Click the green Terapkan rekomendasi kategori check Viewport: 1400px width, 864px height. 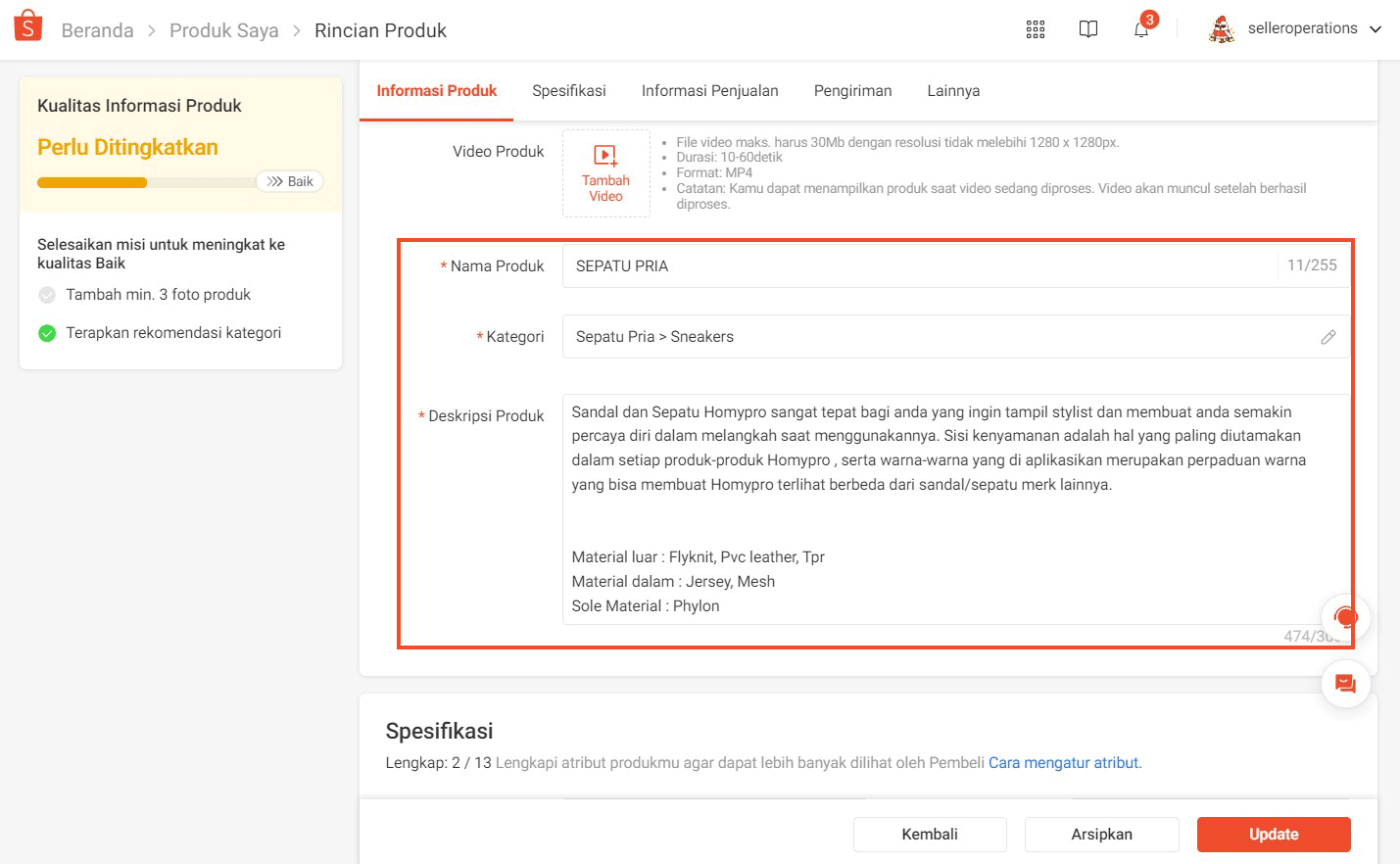(x=46, y=332)
